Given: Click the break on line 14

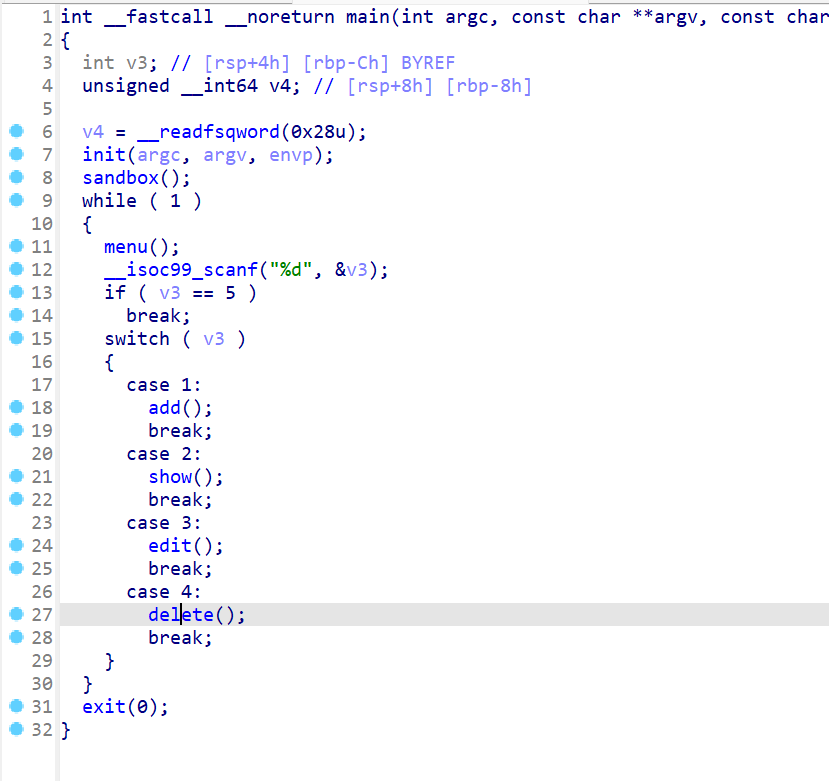Looking at the screenshot, I should pyautogui.click(x=158, y=316).
